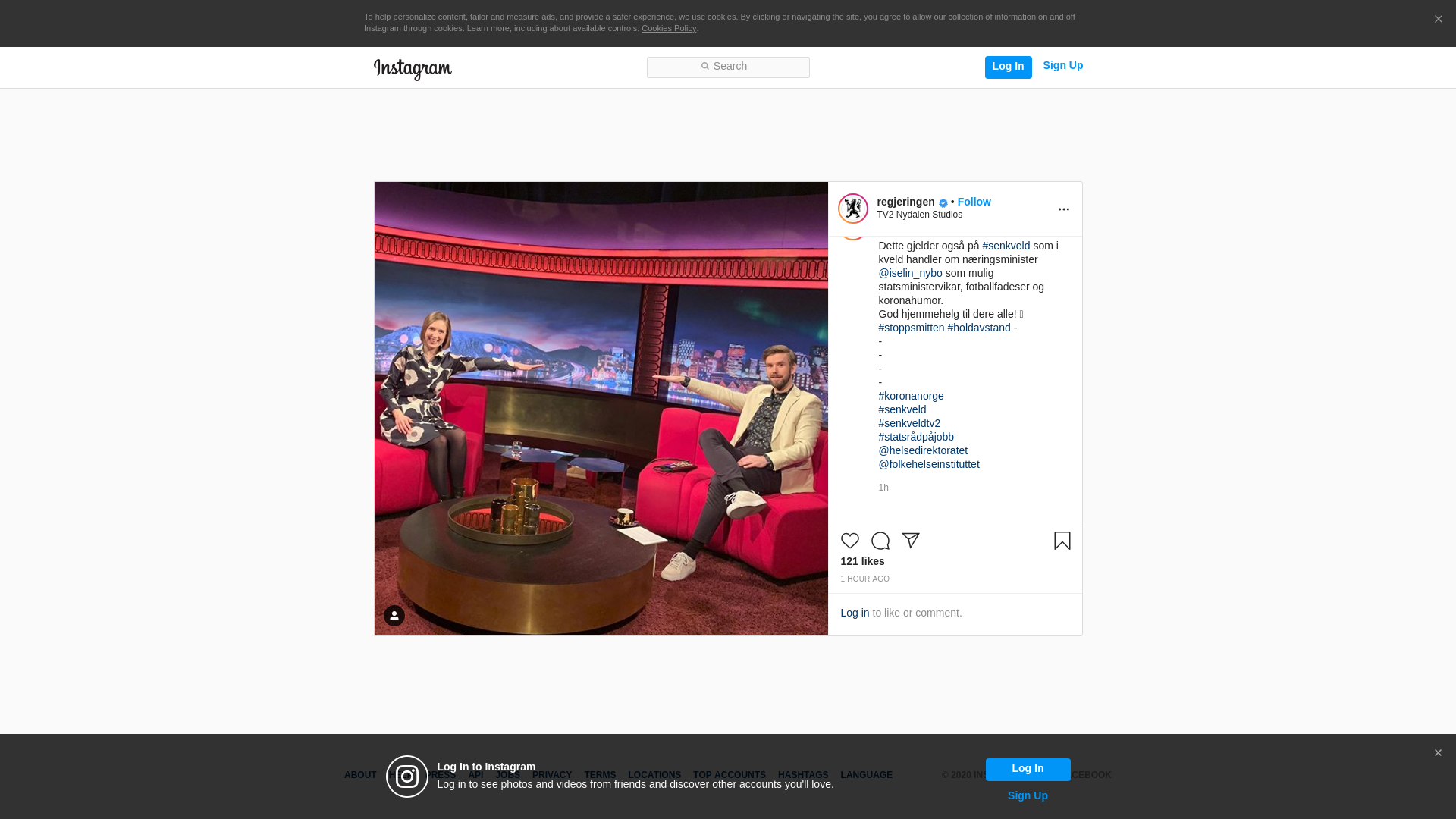Screen dimensions: 1456x819
Task: Dismiss the cookie notice banner
Action: pyautogui.click(x=1438, y=19)
